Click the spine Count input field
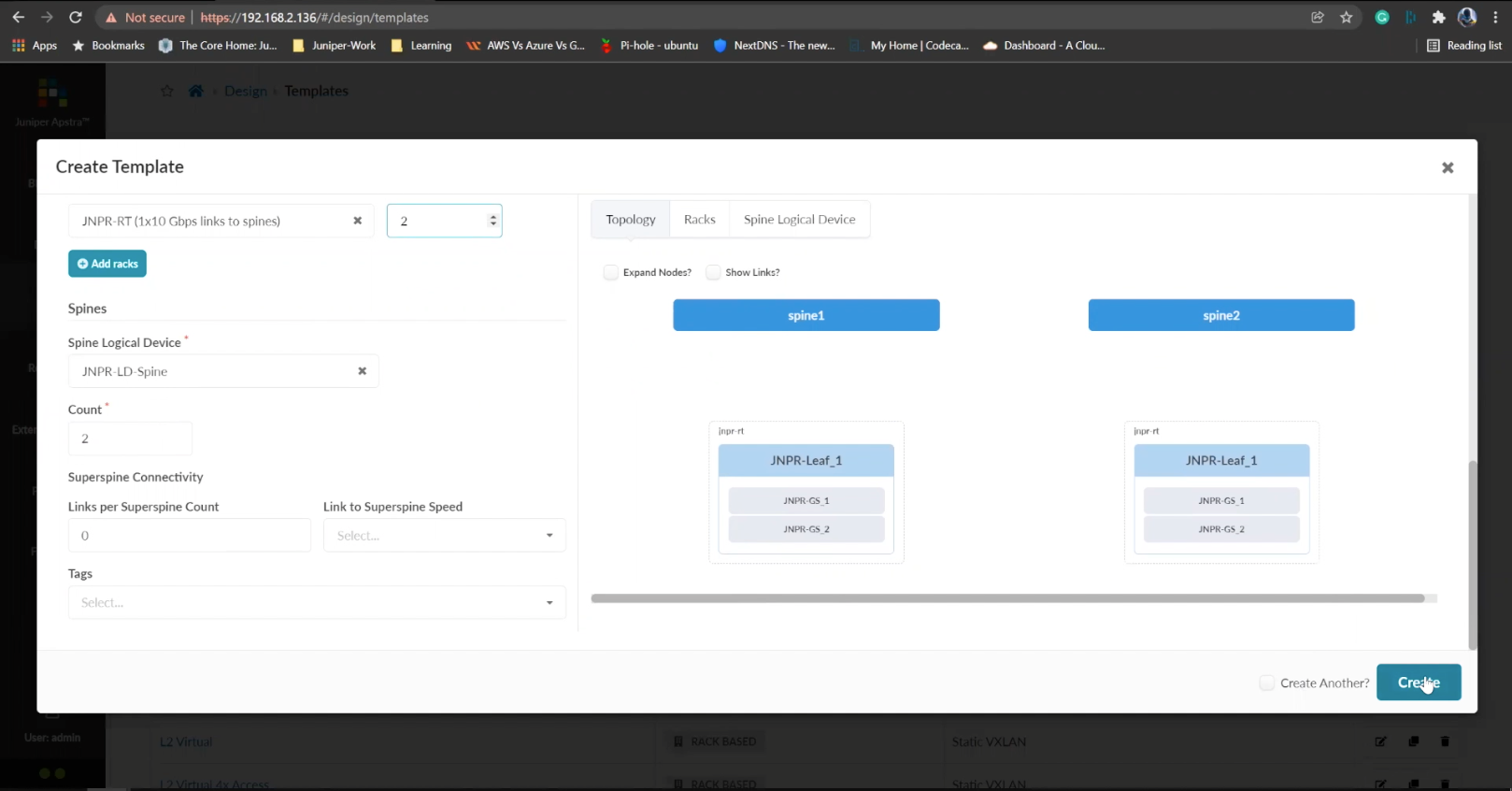 pos(130,439)
